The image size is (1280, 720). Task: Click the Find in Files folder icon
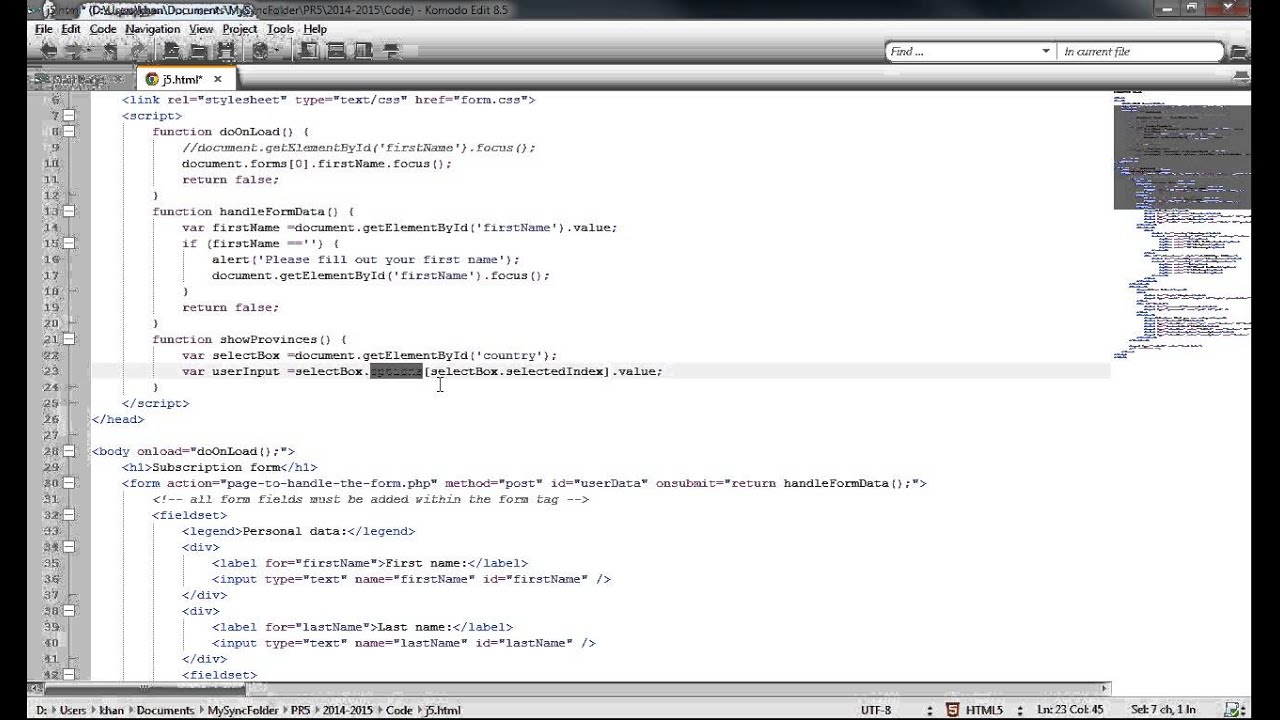coord(1239,51)
